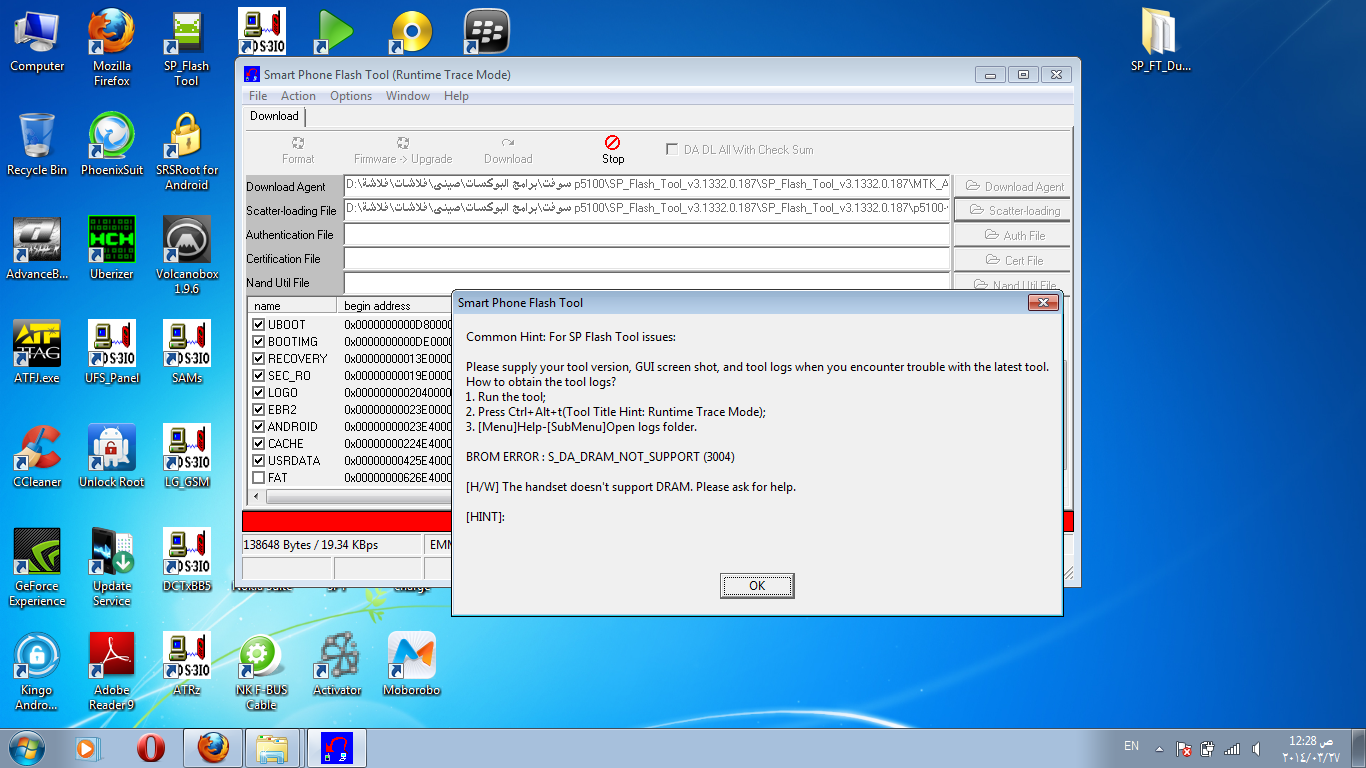The image size is (1366, 768).
Task: Open the File menu
Action: click(x=258, y=96)
